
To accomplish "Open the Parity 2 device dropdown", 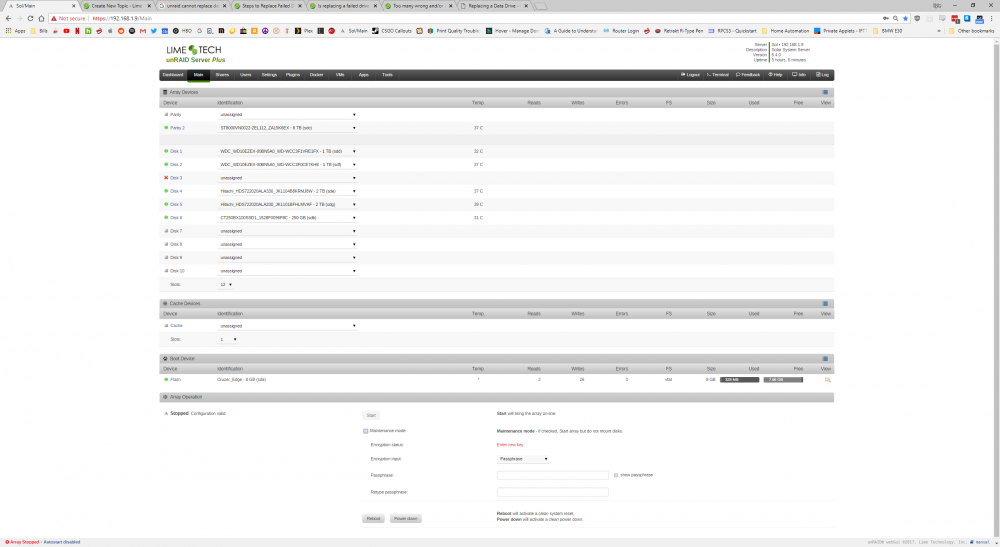I will coord(287,128).
